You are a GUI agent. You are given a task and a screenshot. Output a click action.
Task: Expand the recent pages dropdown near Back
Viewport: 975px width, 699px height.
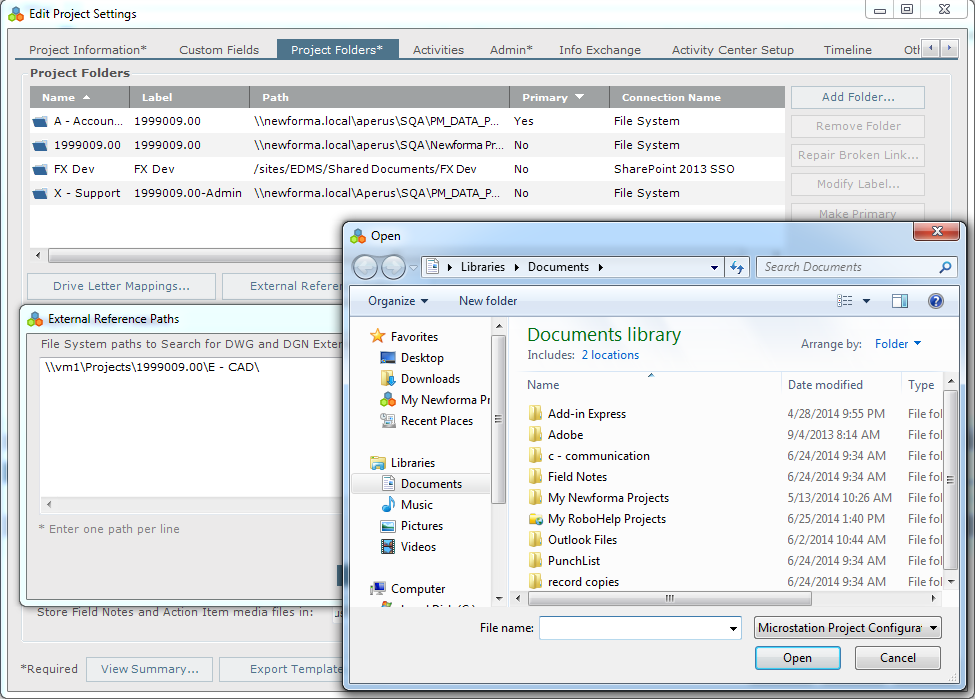414,268
